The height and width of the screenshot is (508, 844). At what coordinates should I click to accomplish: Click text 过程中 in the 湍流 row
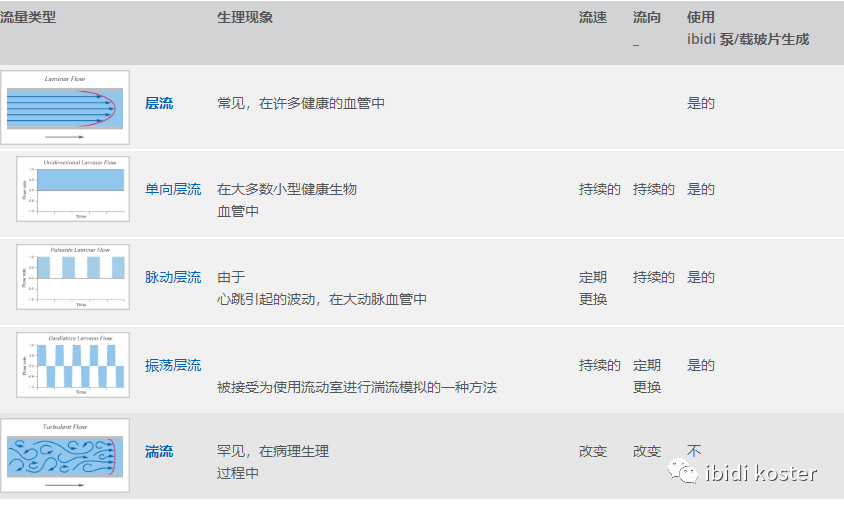pos(238,474)
